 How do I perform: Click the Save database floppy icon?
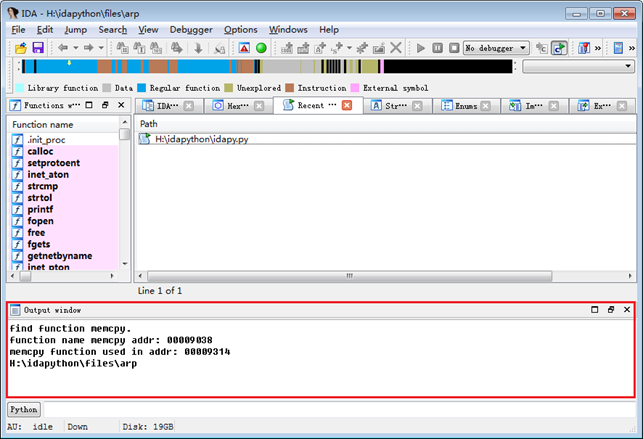point(37,48)
